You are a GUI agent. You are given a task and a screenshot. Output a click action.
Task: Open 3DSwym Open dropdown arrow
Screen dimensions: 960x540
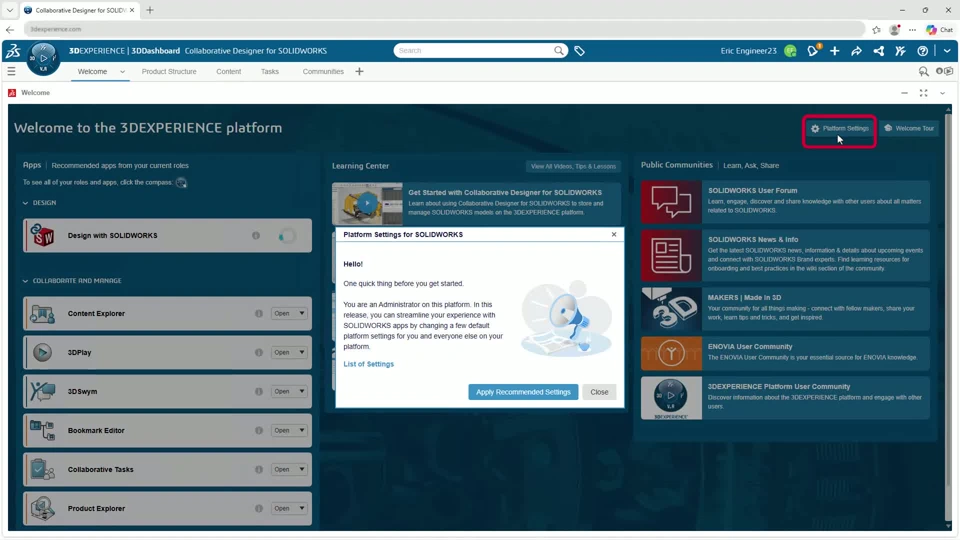coord(302,391)
